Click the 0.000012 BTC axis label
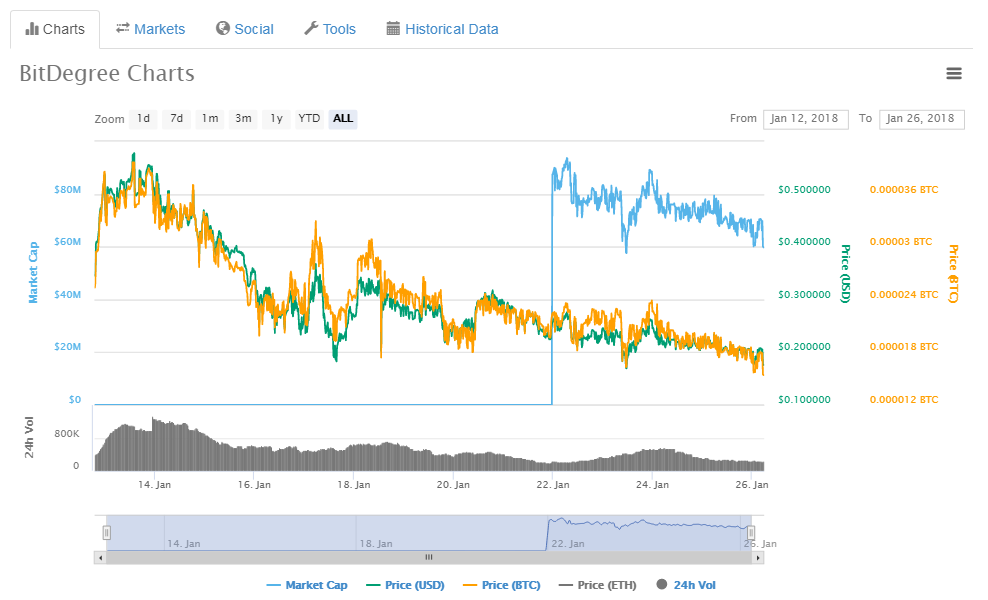This screenshot has width=988, height=600. point(904,400)
